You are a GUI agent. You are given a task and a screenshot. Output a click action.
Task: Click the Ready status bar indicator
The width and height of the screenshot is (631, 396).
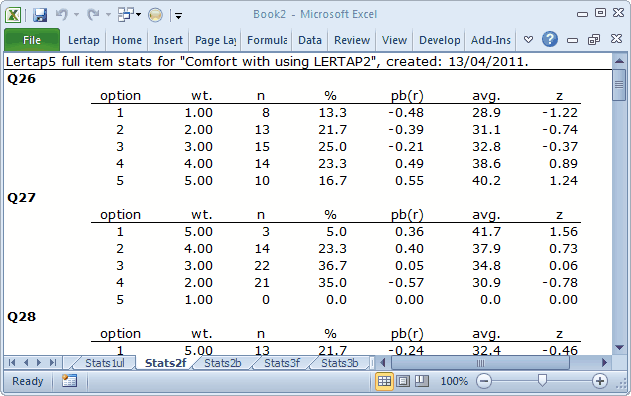coord(27,381)
